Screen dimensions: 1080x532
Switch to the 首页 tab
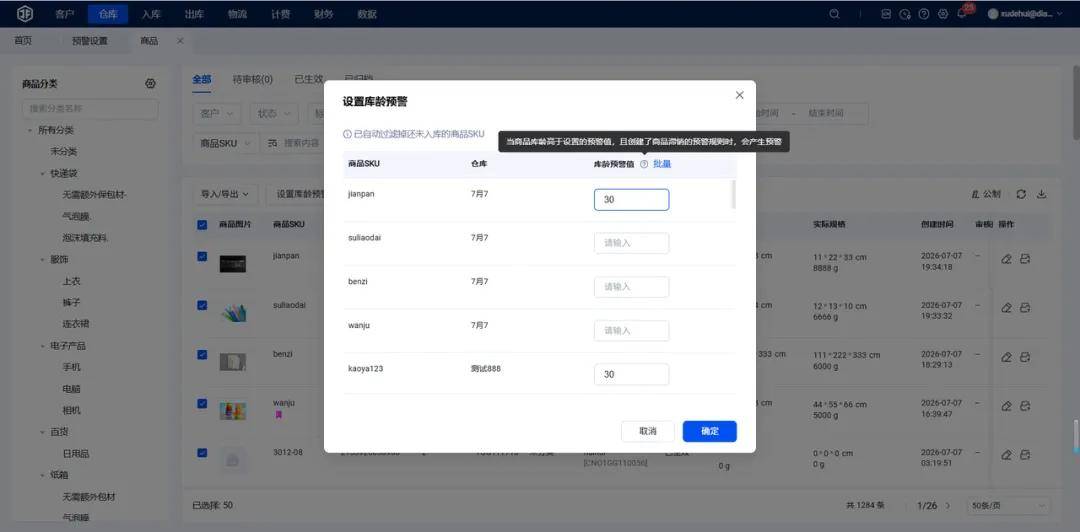tap(23, 41)
